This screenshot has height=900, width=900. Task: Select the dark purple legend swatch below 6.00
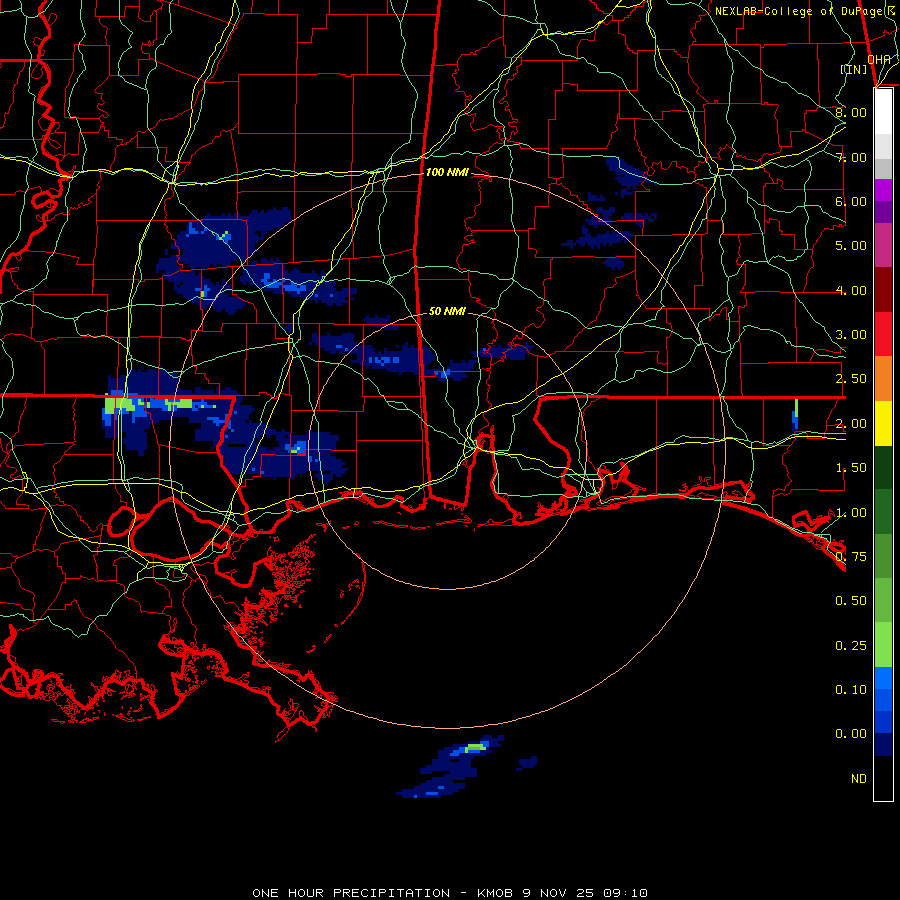pyautogui.click(x=883, y=212)
